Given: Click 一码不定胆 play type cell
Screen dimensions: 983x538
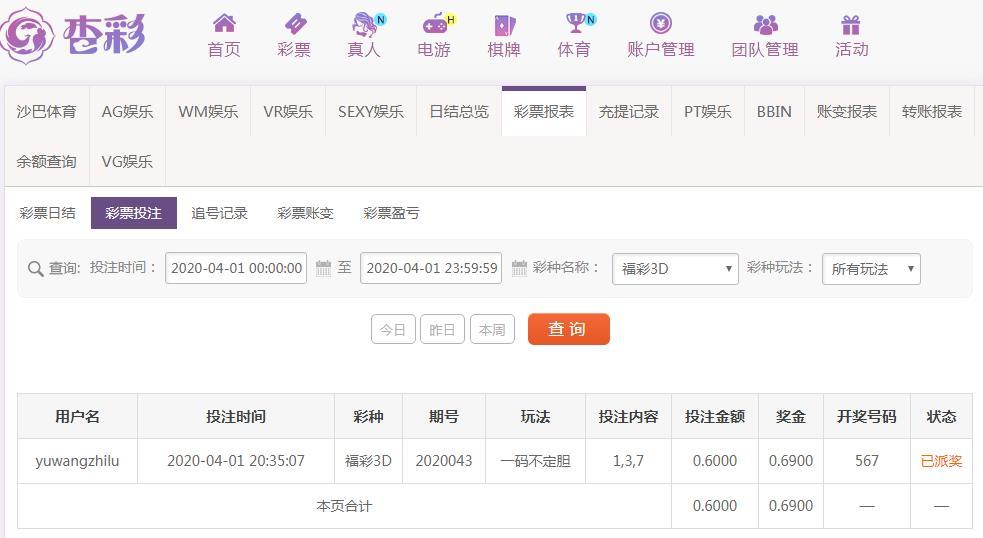Looking at the screenshot, I should tap(535, 461).
